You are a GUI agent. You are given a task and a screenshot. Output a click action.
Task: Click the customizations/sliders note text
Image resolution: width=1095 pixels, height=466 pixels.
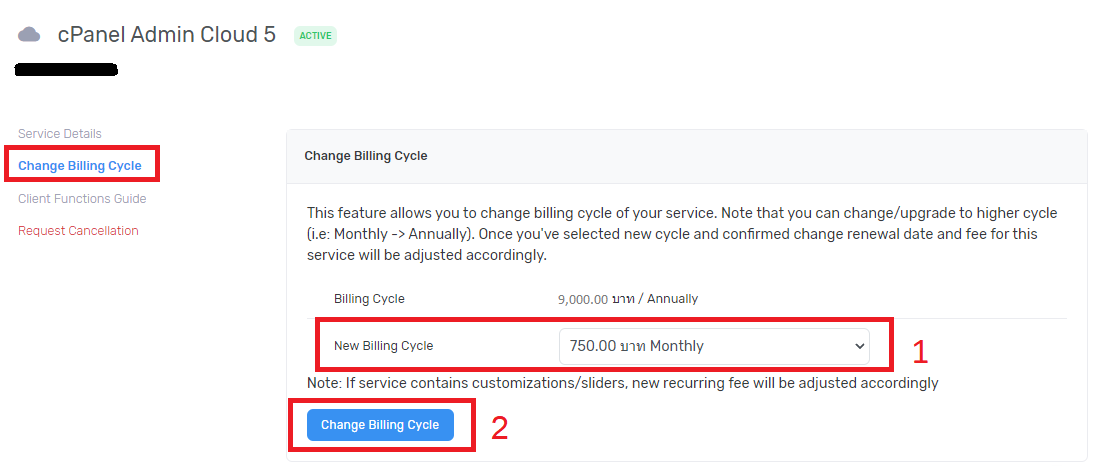pyautogui.click(x=622, y=383)
